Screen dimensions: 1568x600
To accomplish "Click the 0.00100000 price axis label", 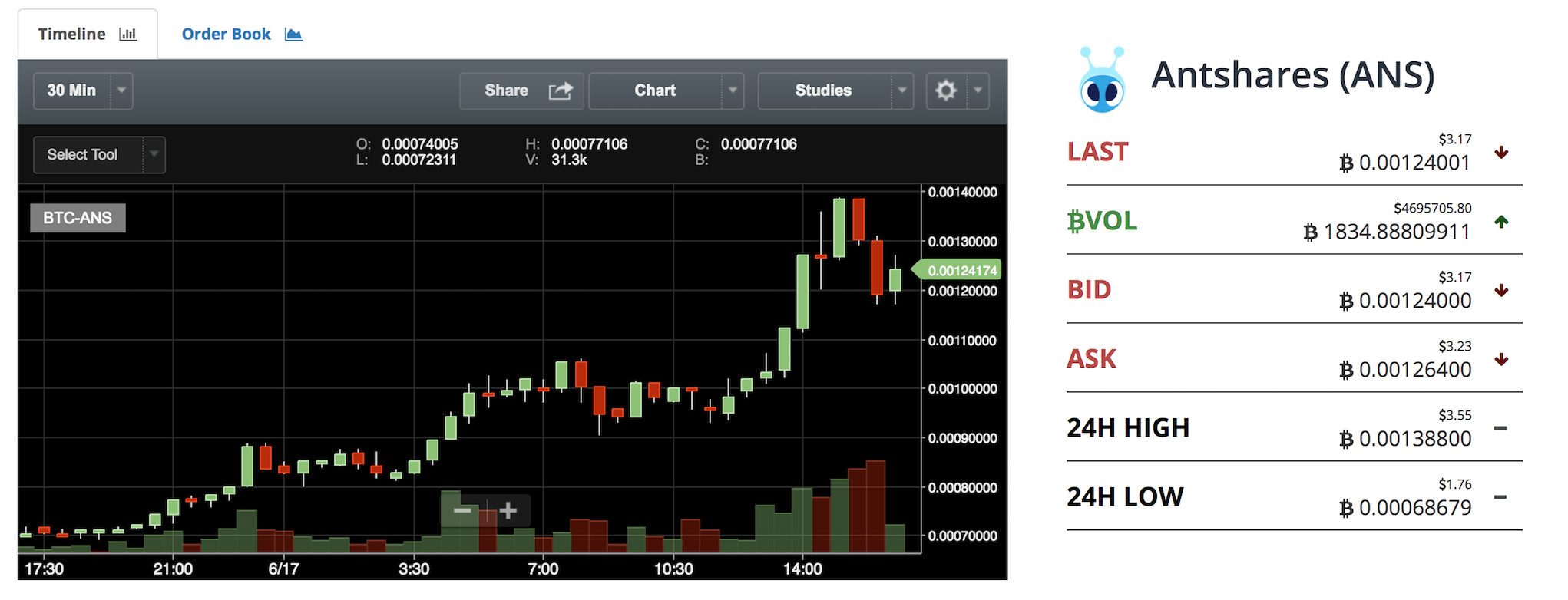I will (963, 389).
